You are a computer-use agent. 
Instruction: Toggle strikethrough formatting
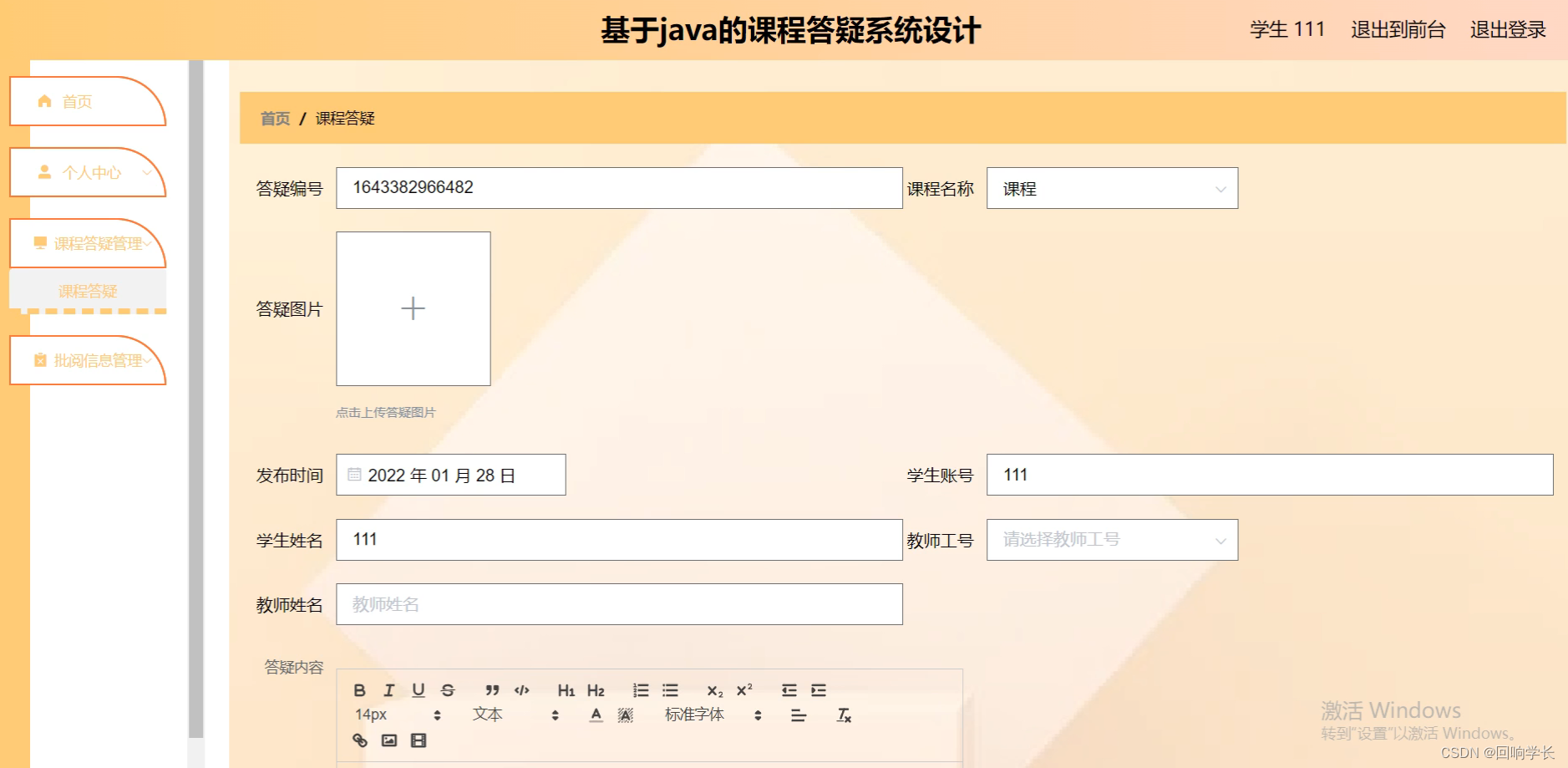[448, 689]
